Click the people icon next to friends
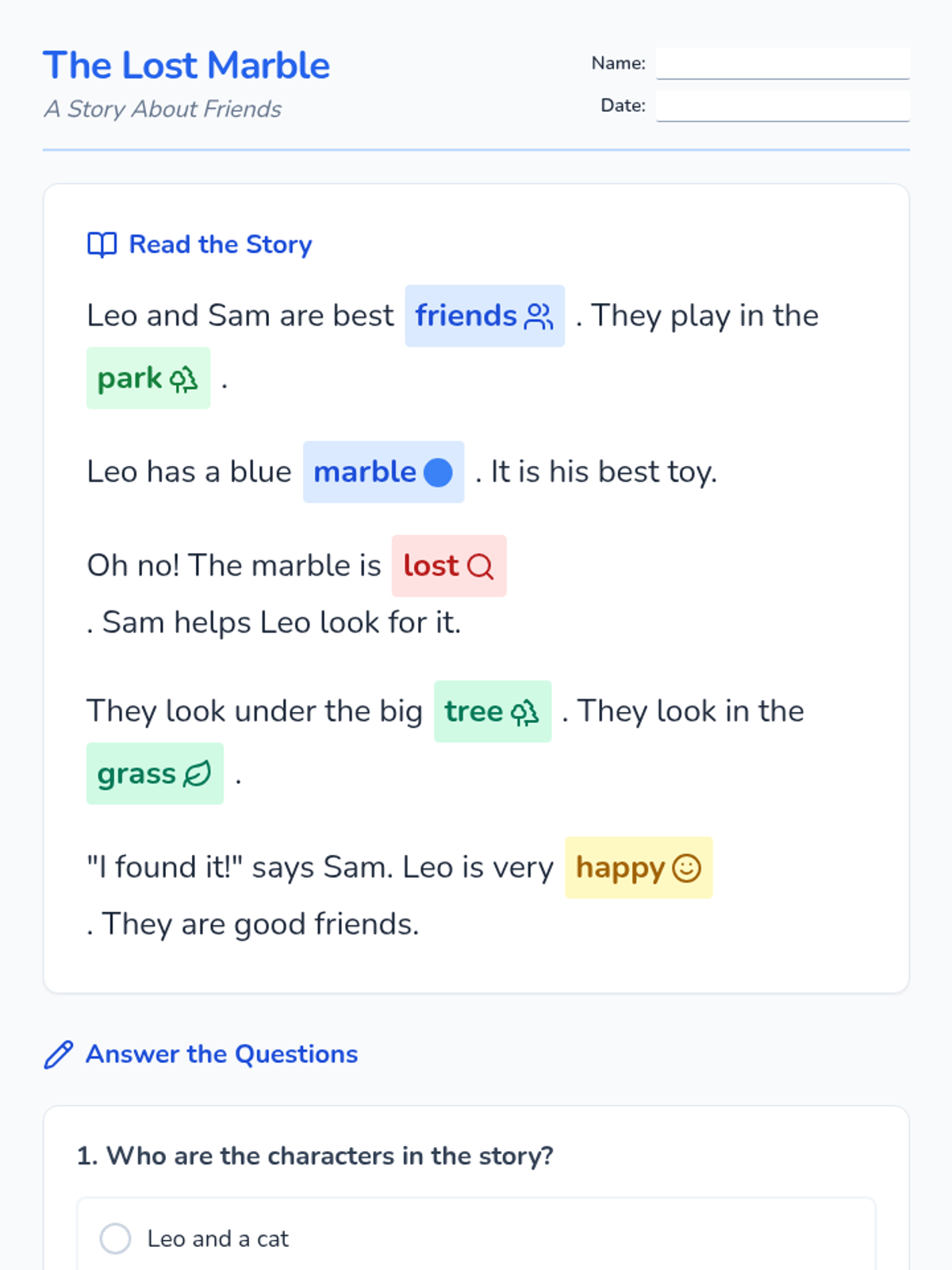 pyautogui.click(x=539, y=317)
